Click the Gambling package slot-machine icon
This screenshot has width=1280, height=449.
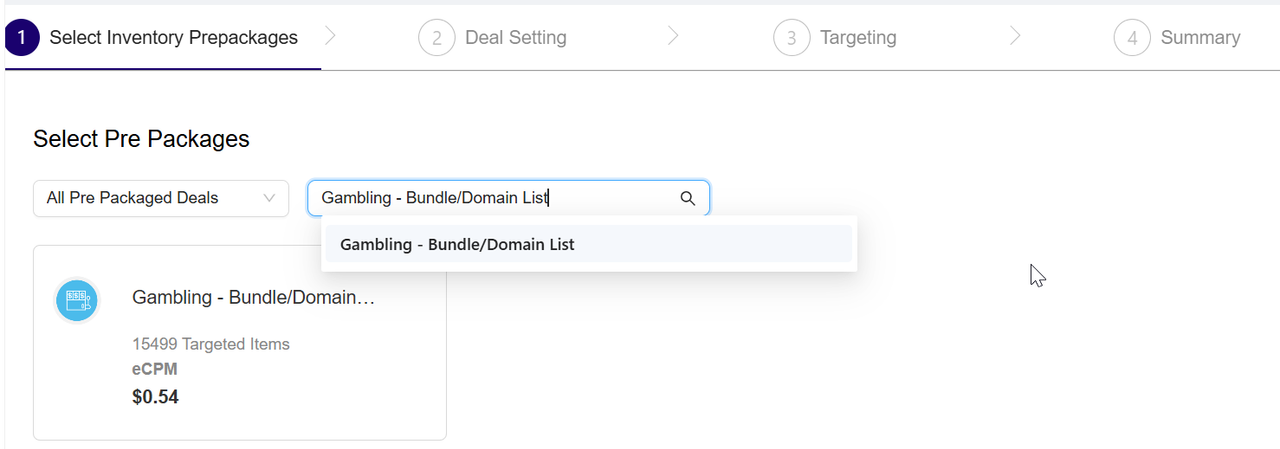(x=77, y=300)
